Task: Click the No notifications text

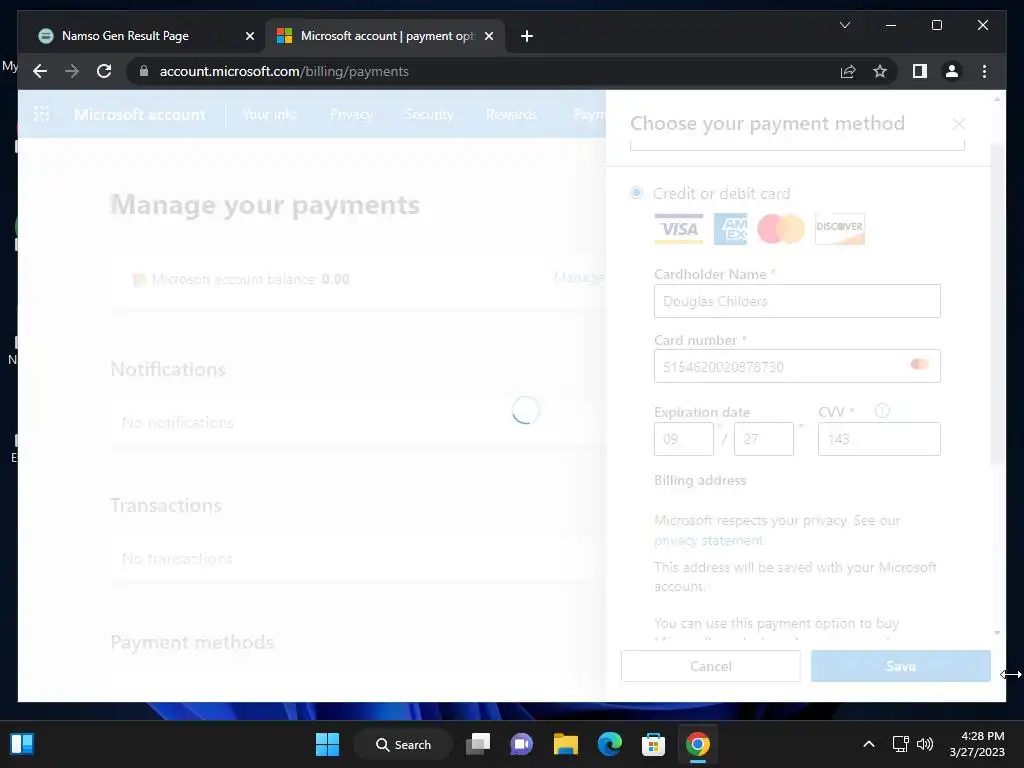Action: (178, 423)
